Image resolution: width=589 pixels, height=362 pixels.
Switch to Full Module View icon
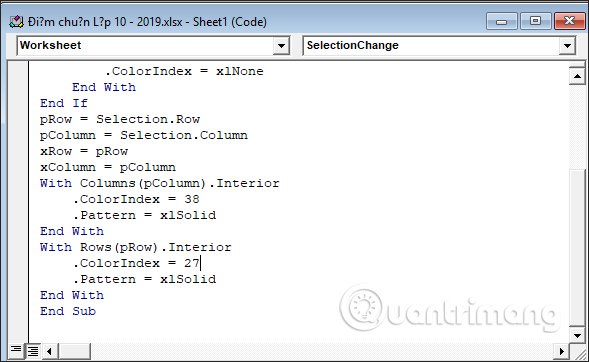[x=33, y=351]
